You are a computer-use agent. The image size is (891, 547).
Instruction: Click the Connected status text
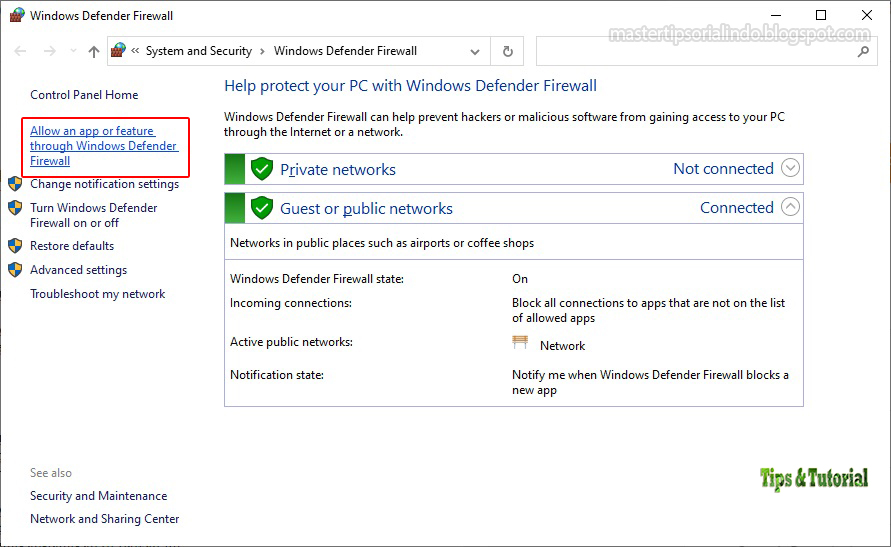pyautogui.click(x=737, y=208)
